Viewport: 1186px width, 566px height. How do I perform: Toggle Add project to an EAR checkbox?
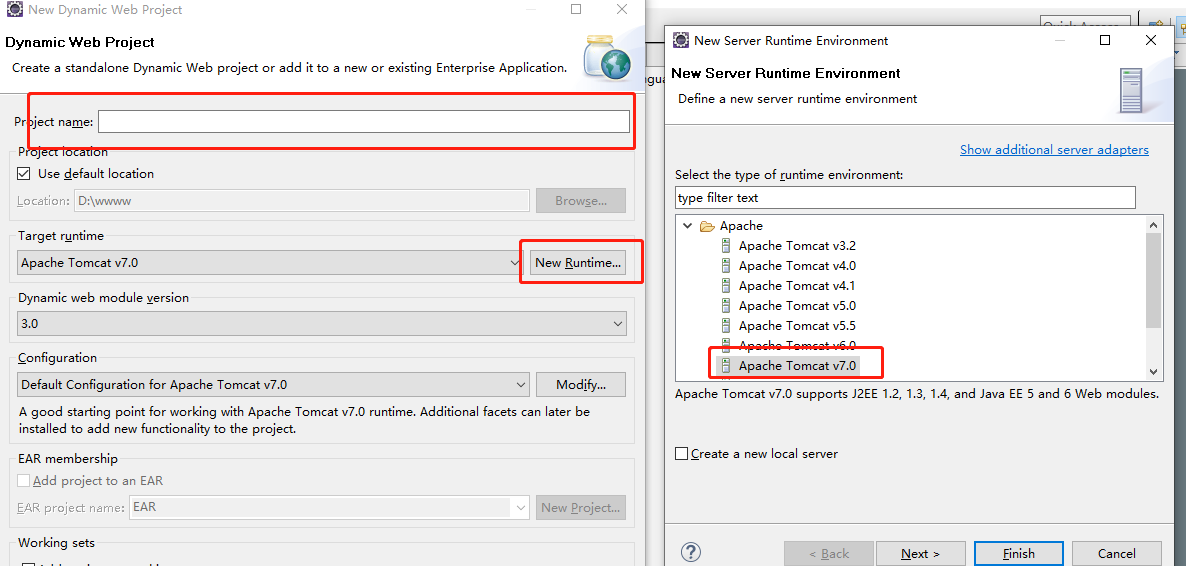(24, 480)
